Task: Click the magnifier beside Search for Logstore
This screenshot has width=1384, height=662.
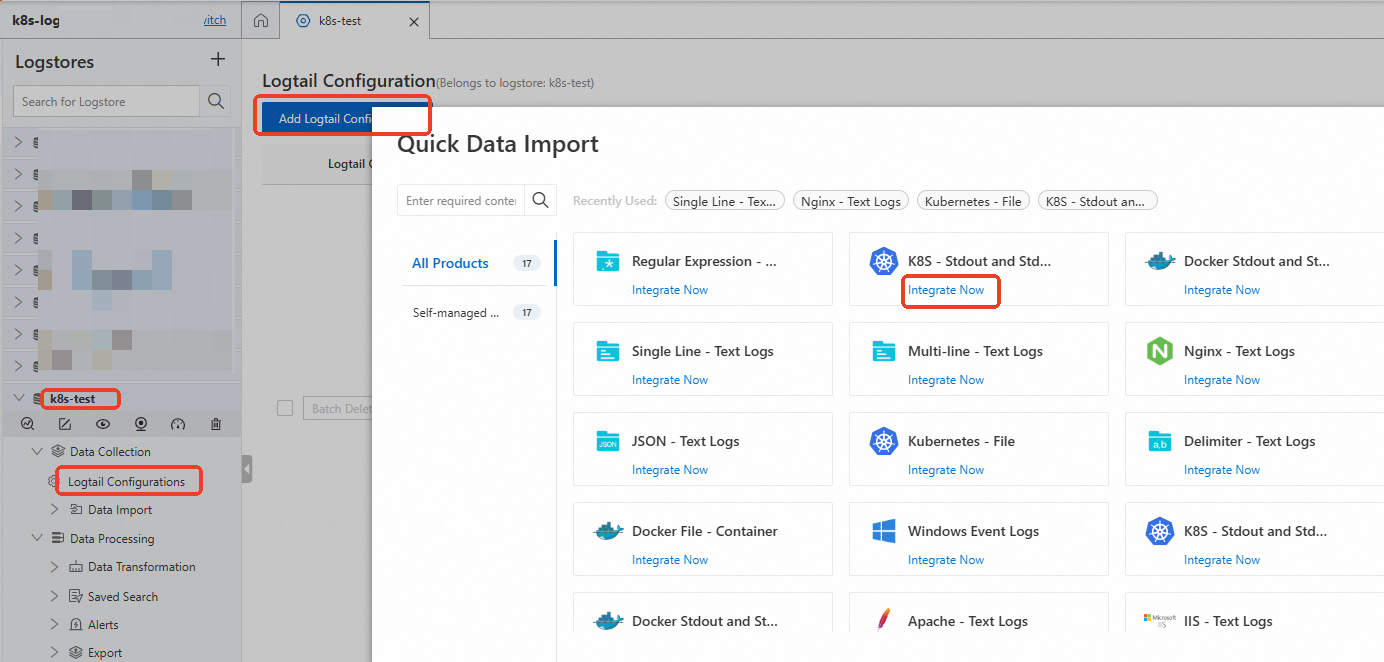Action: tap(216, 101)
